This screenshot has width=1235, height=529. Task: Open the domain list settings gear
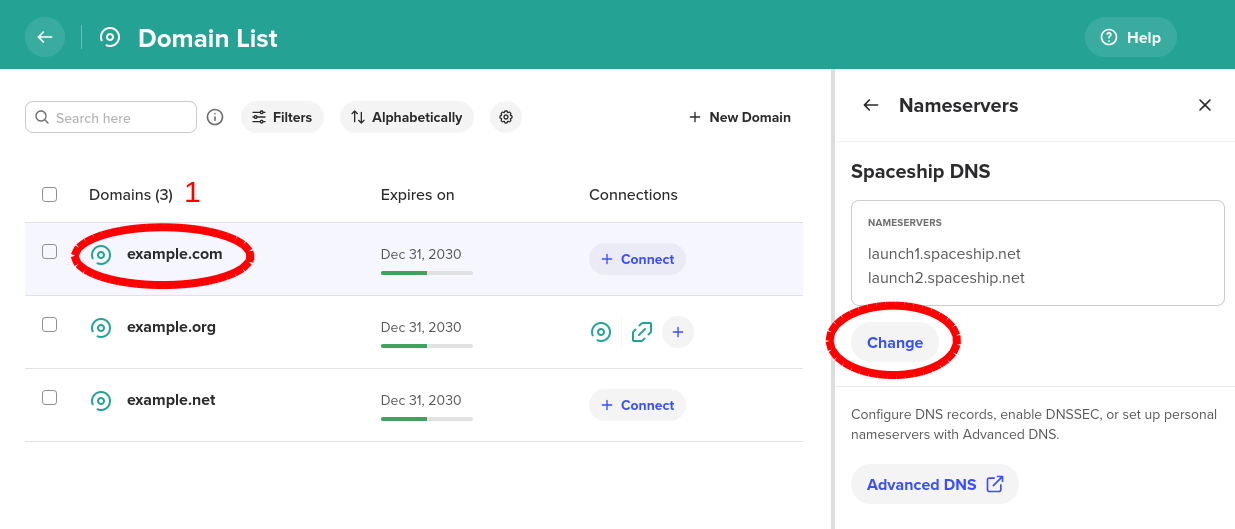[506, 117]
